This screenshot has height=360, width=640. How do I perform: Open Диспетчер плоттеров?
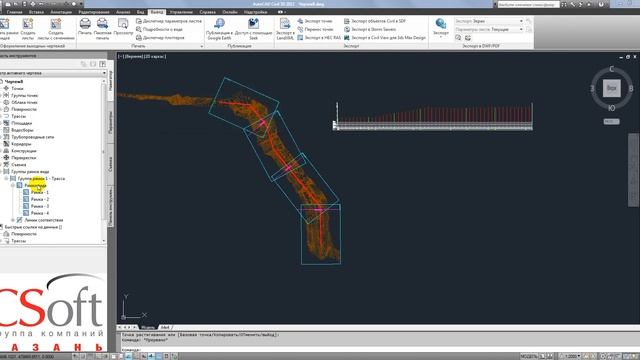(160, 38)
